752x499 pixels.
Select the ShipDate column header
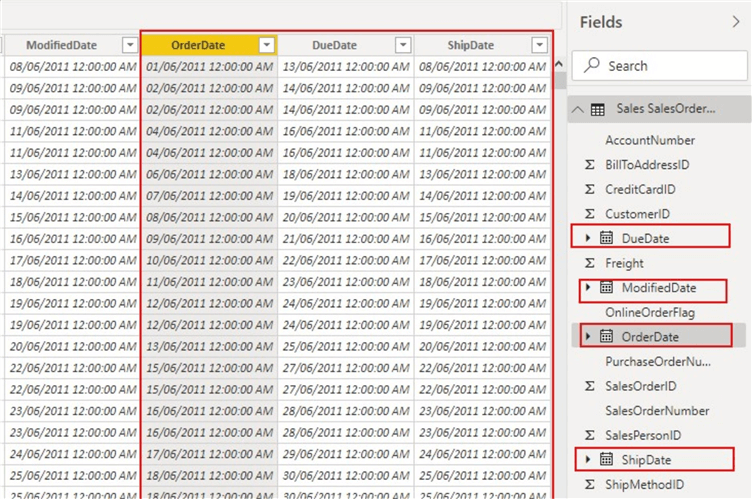(x=470, y=45)
